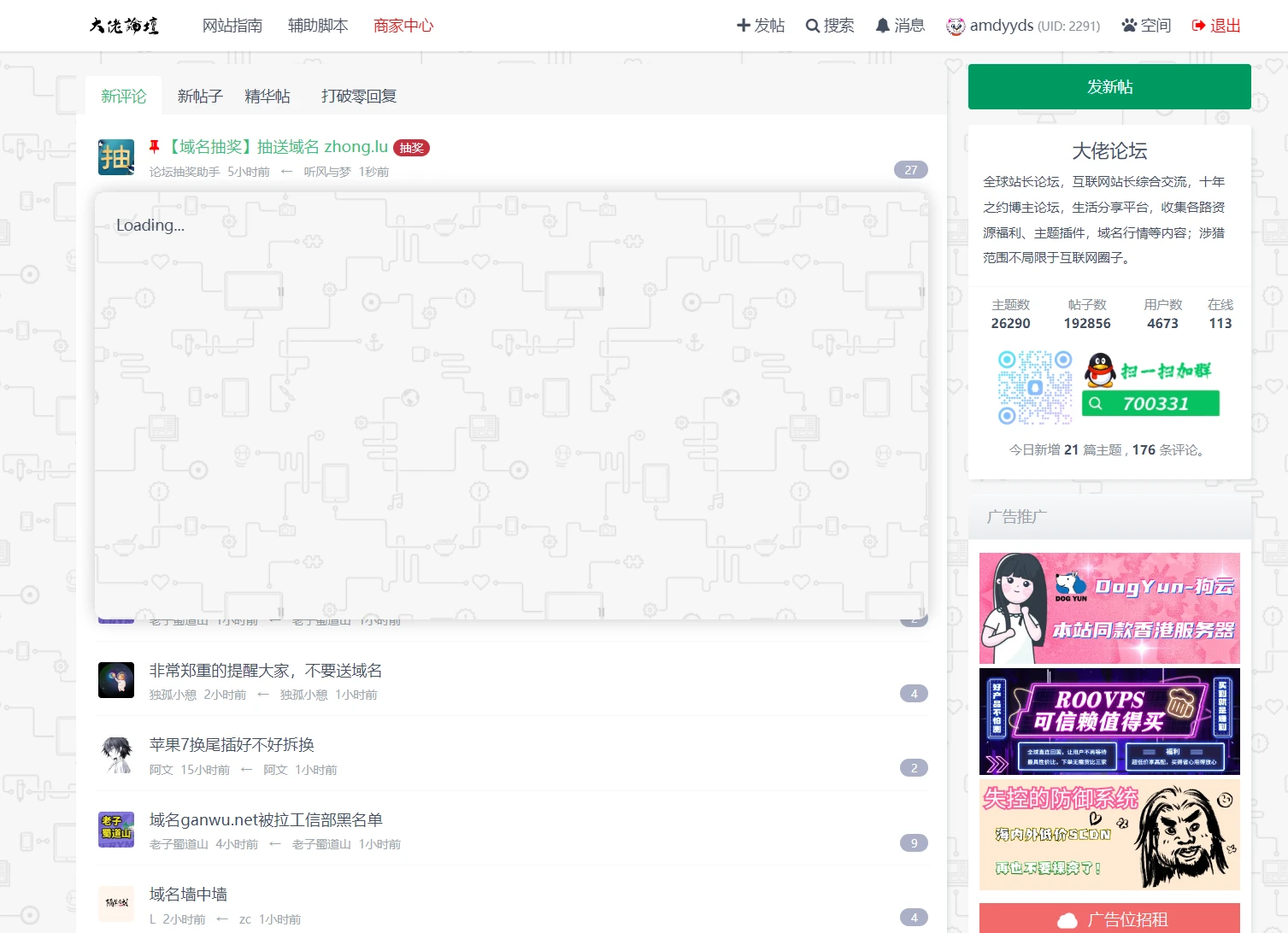
Task: Switch to the 精华帖 tab
Action: click(268, 97)
